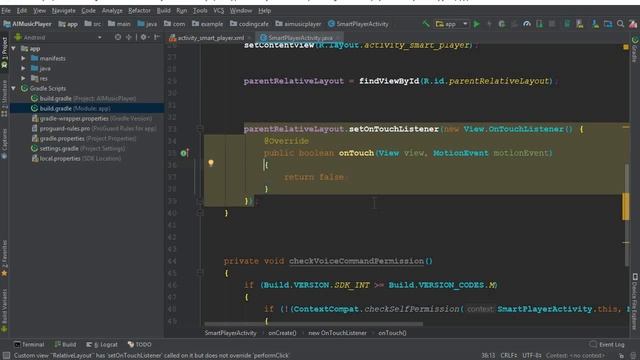Open the File menu
Viewport: 640px width, 360px height.
(x=6, y=11)
